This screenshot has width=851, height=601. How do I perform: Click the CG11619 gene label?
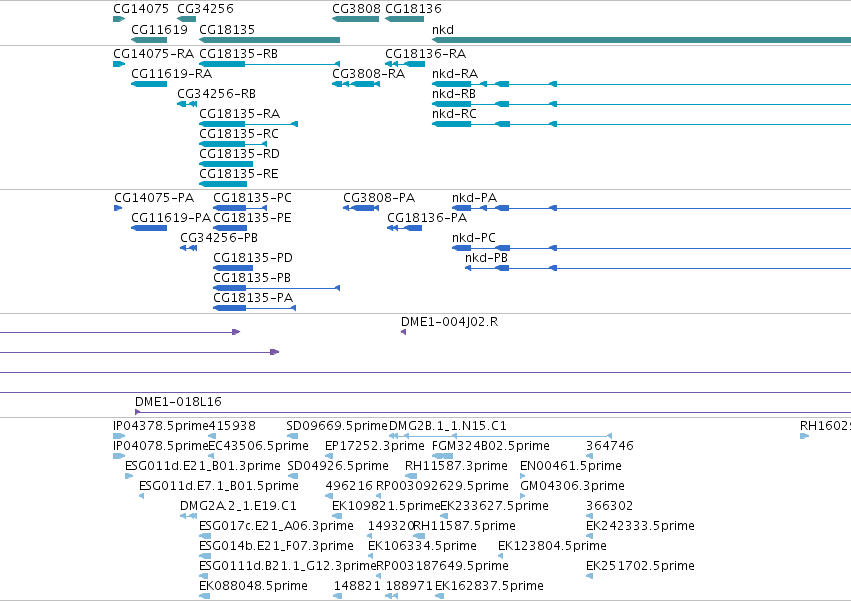(160, 29)
